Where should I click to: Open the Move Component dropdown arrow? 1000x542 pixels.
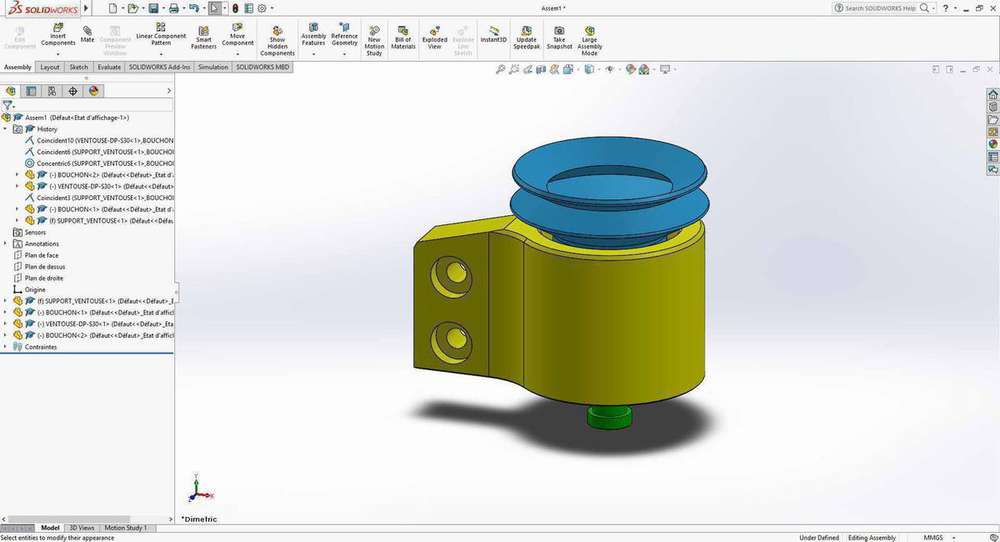[x=237, y=54]
